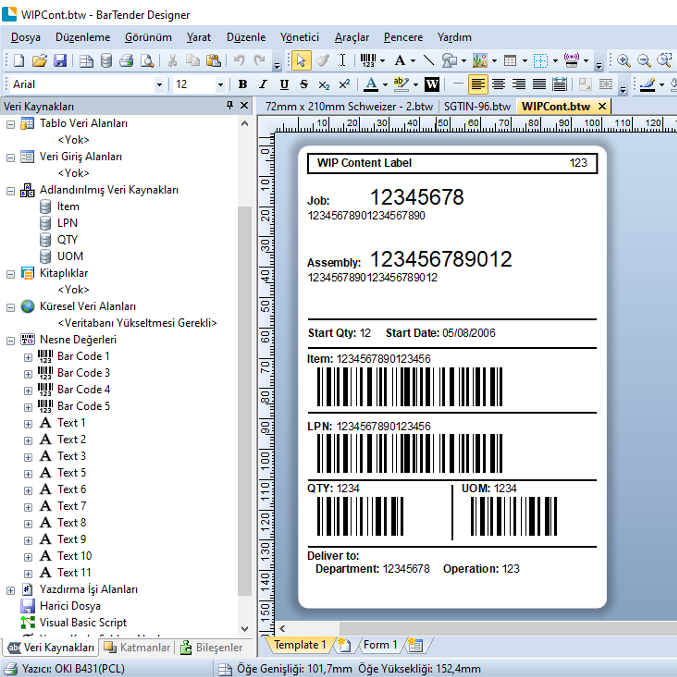
Task: Toggle Bold text formatting
Action: [x=242, y=85]
